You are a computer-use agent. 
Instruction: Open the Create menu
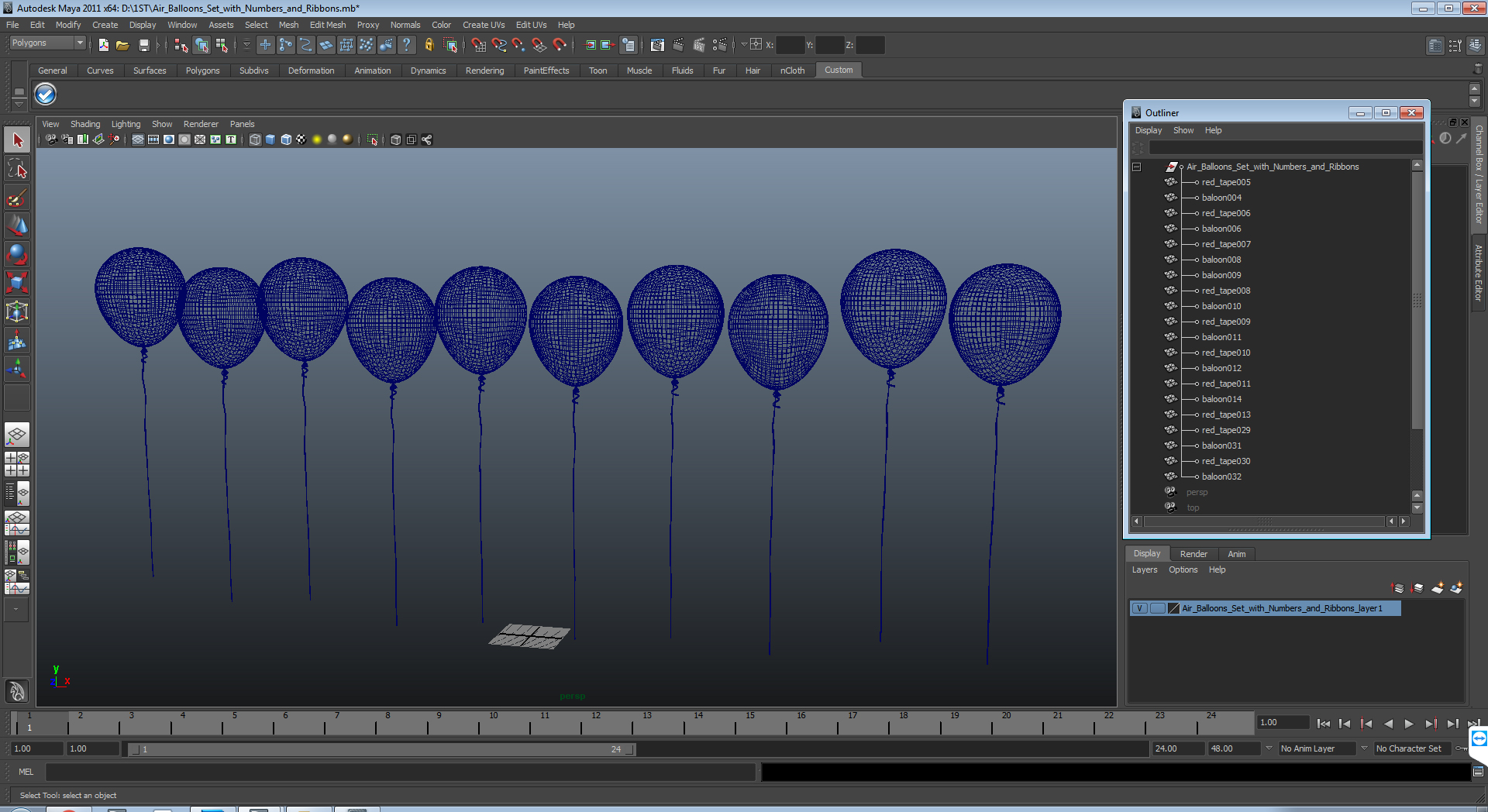[105, 25]
